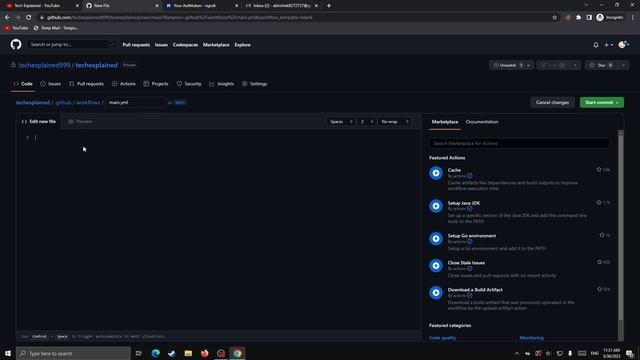Select the Edit new file tab
Viewport: 640px width, 360px height.
click(x=39, y=122)
